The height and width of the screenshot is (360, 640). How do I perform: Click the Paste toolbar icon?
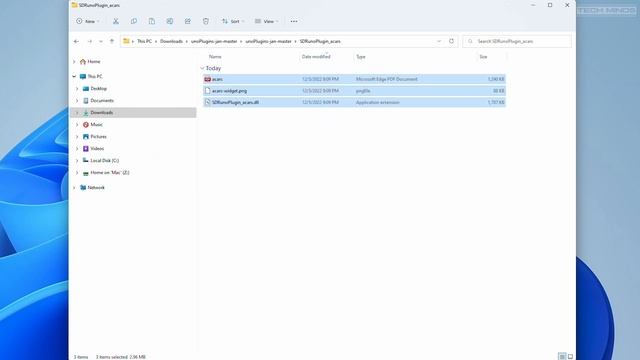[152, 21]
